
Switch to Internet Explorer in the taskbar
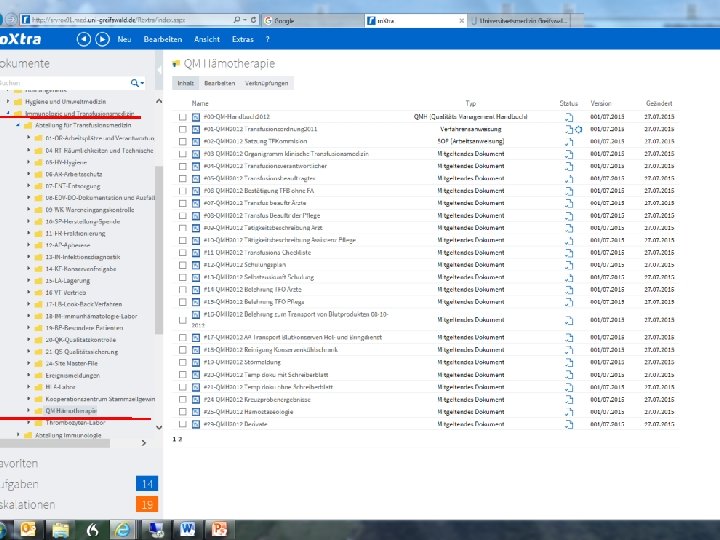point(122,529)
